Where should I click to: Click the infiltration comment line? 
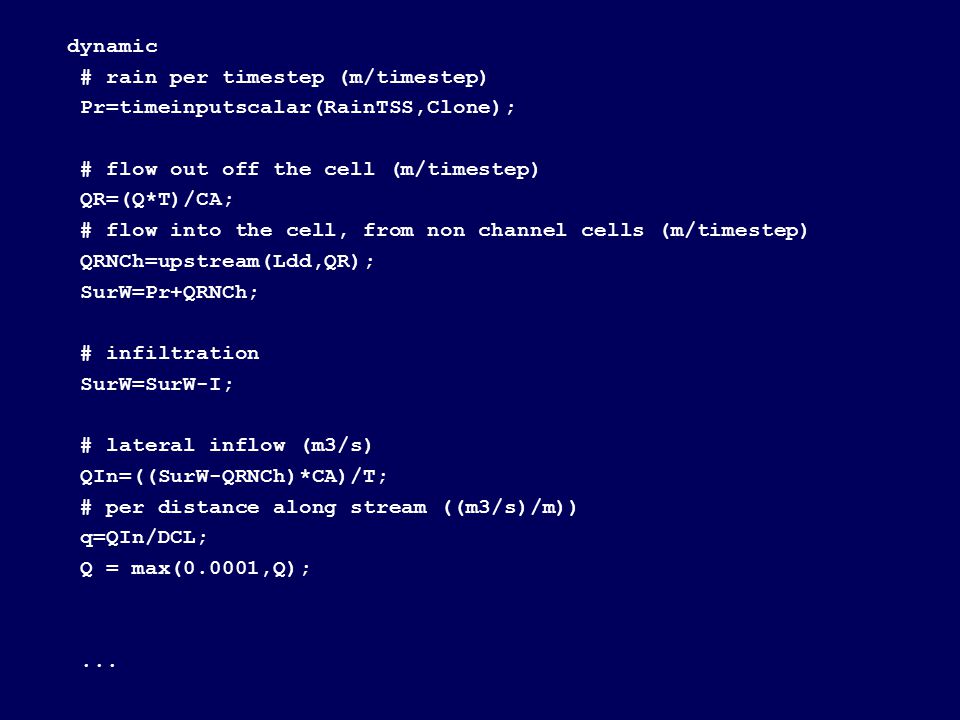pos(170,354)
